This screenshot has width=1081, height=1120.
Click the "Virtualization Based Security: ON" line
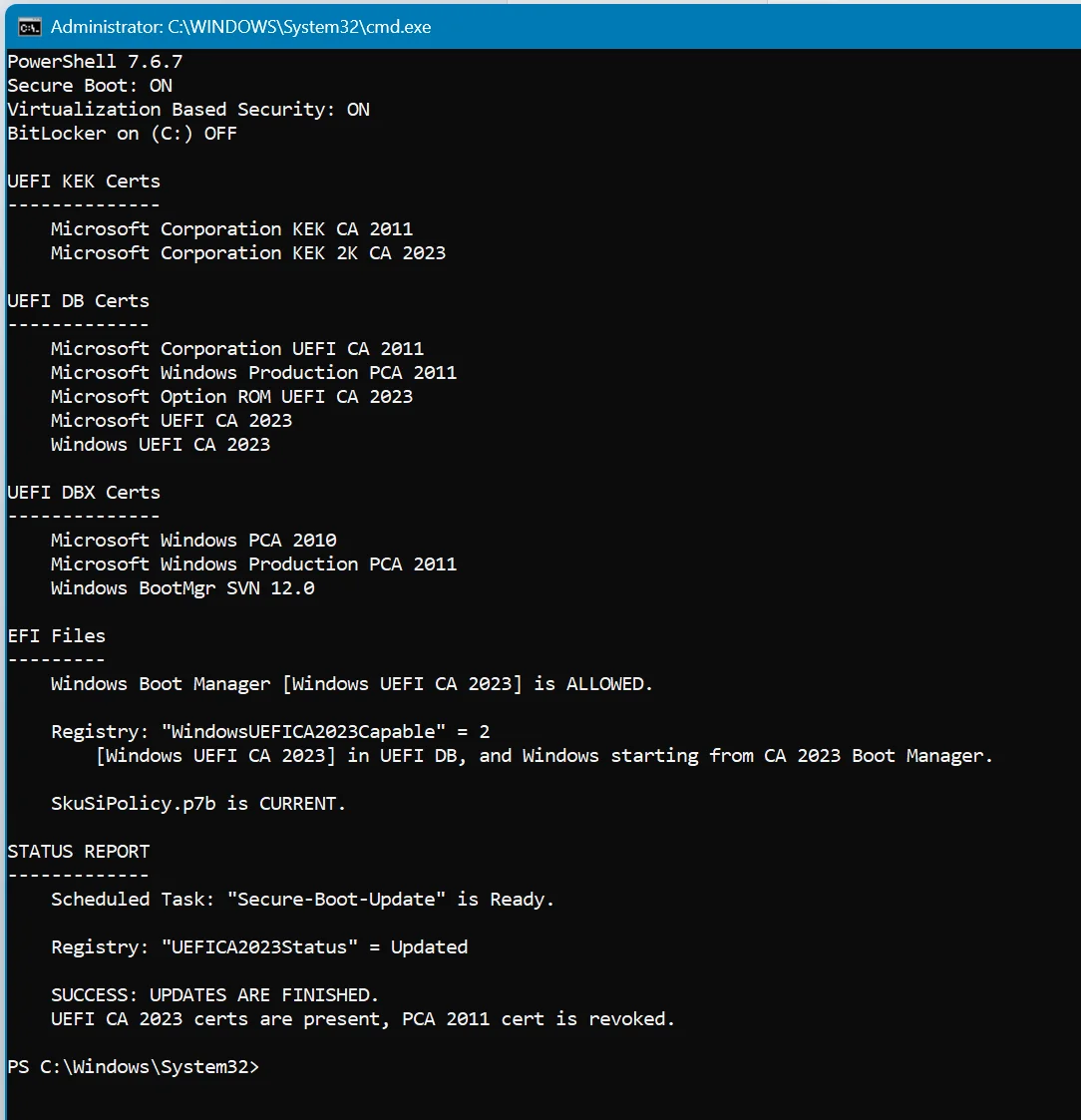coord(188,110)
